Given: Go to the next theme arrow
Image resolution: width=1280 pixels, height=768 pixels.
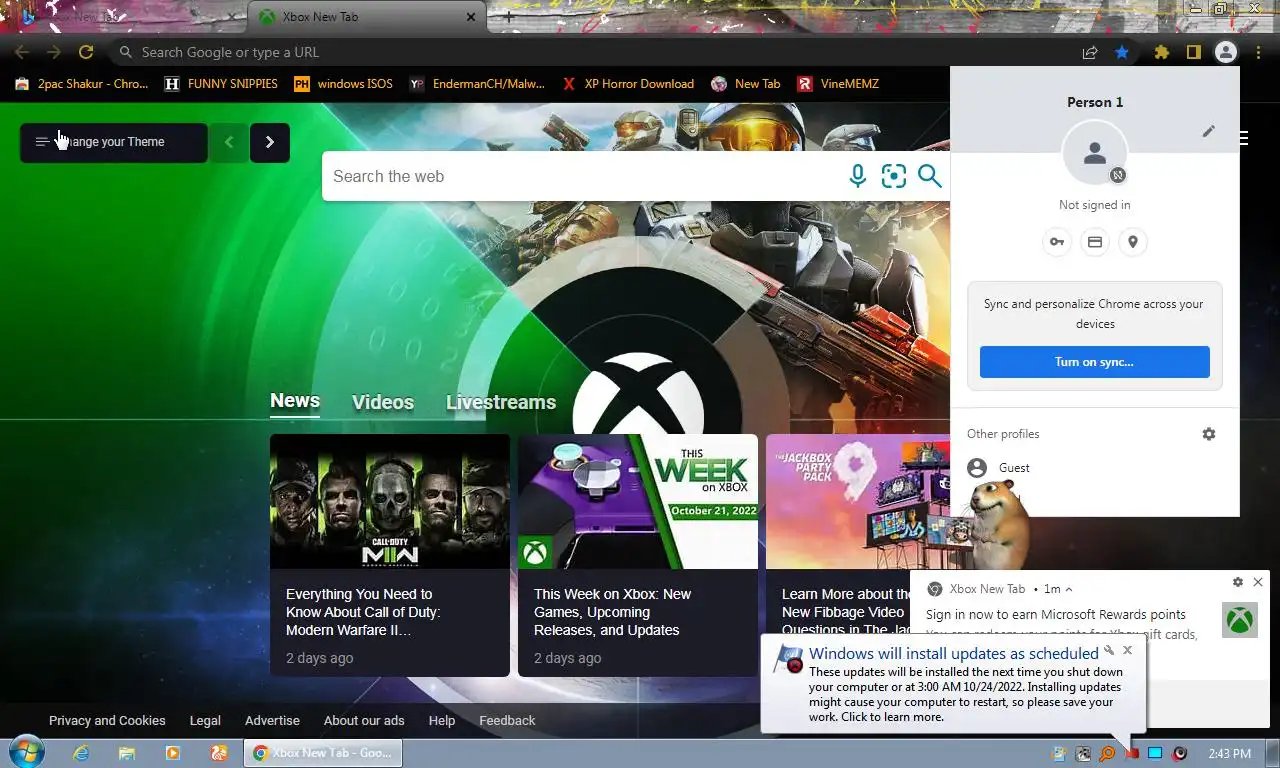Looking at the screenshot, I should pyautogui.click(x=270, y=142).
